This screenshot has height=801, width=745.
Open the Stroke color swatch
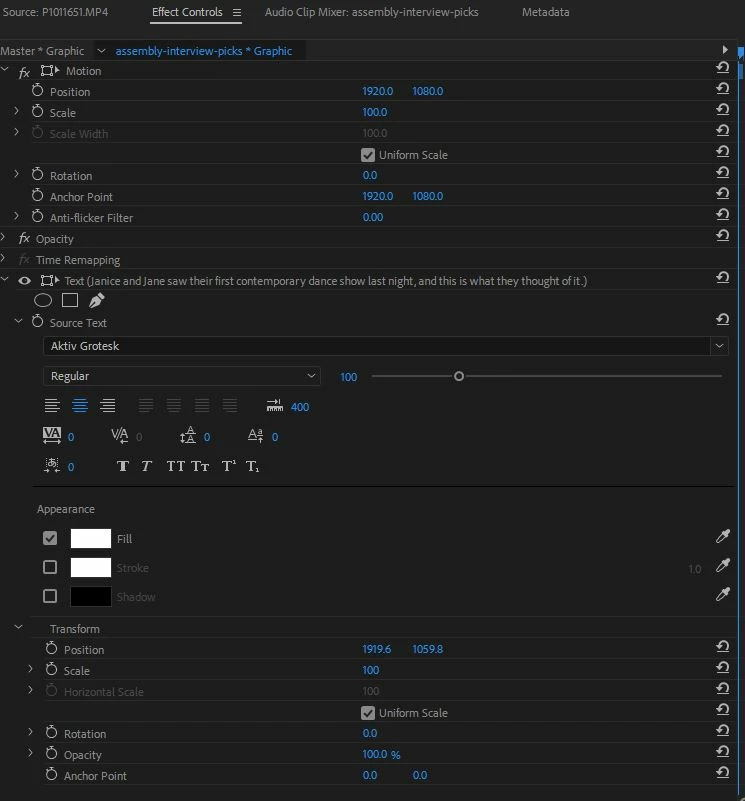point(90,568)
